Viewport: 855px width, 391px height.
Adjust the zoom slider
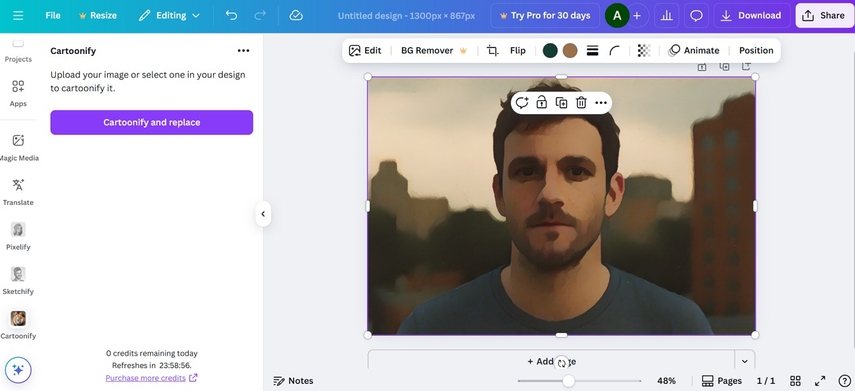tap(568, 381)
